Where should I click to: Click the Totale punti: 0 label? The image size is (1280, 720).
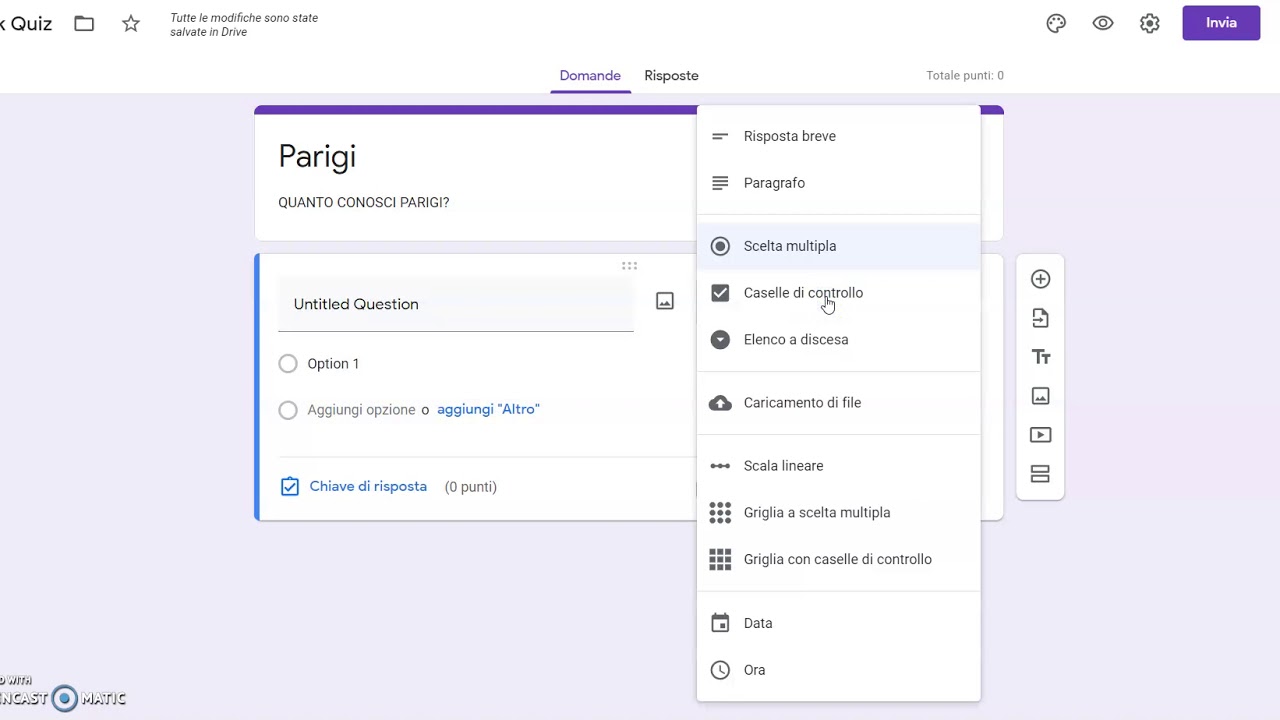965,76
